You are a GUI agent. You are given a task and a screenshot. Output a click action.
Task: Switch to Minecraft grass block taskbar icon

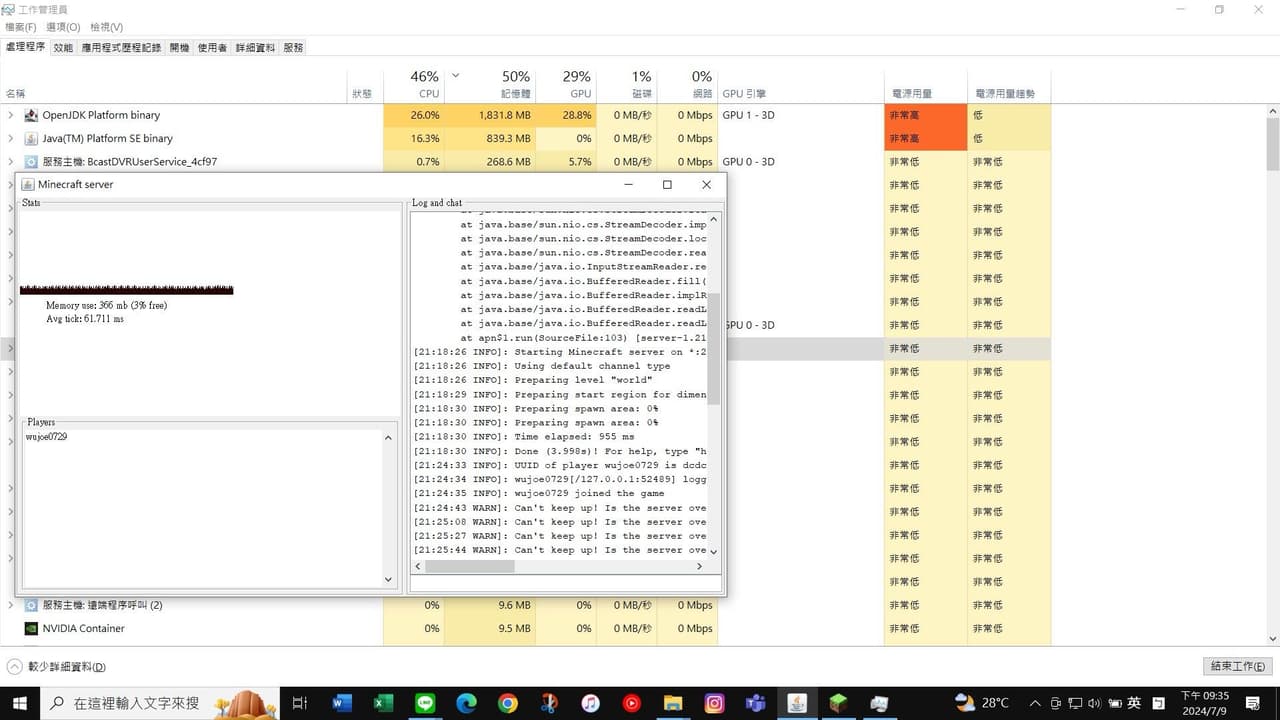[x=839, y=703]
